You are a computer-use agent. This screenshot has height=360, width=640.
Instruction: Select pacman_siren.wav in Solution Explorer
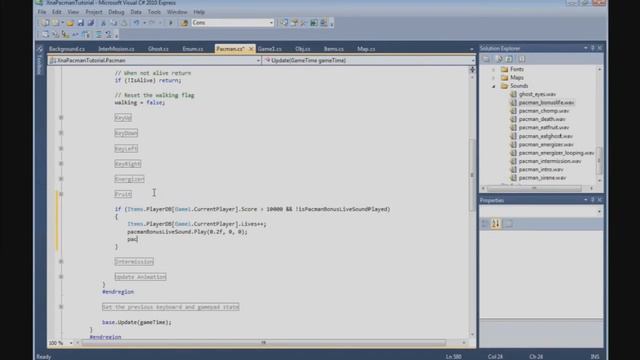542,178
